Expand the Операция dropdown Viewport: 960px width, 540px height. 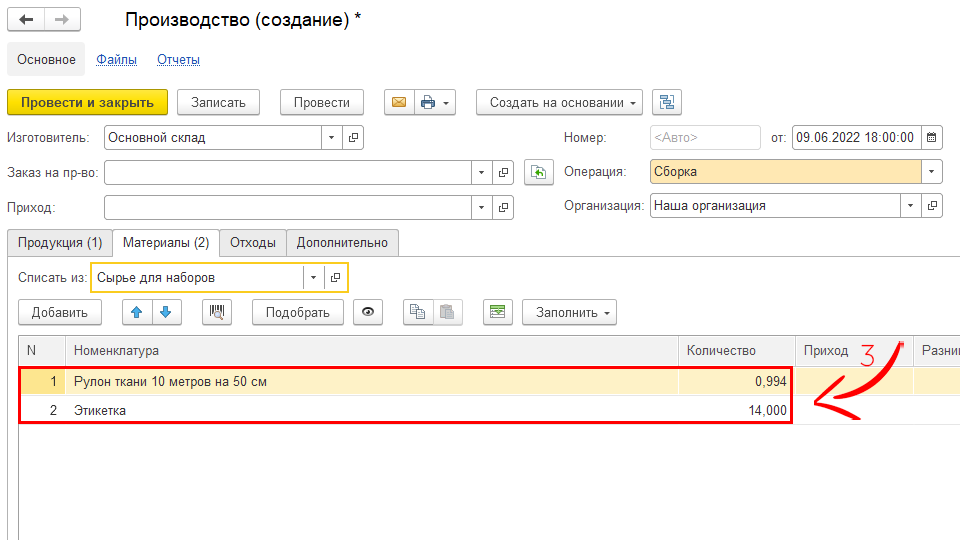pos(932,172)
